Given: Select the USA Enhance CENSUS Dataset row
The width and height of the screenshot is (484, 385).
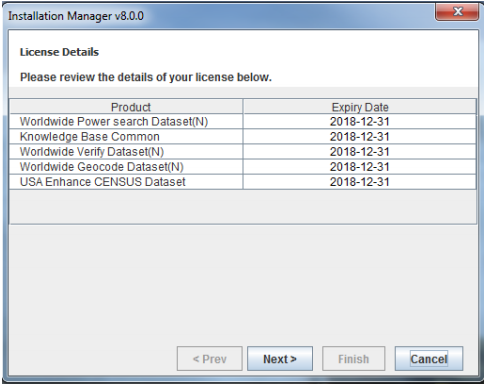Looking at the screenshot, I should click(x=243, y=182).
